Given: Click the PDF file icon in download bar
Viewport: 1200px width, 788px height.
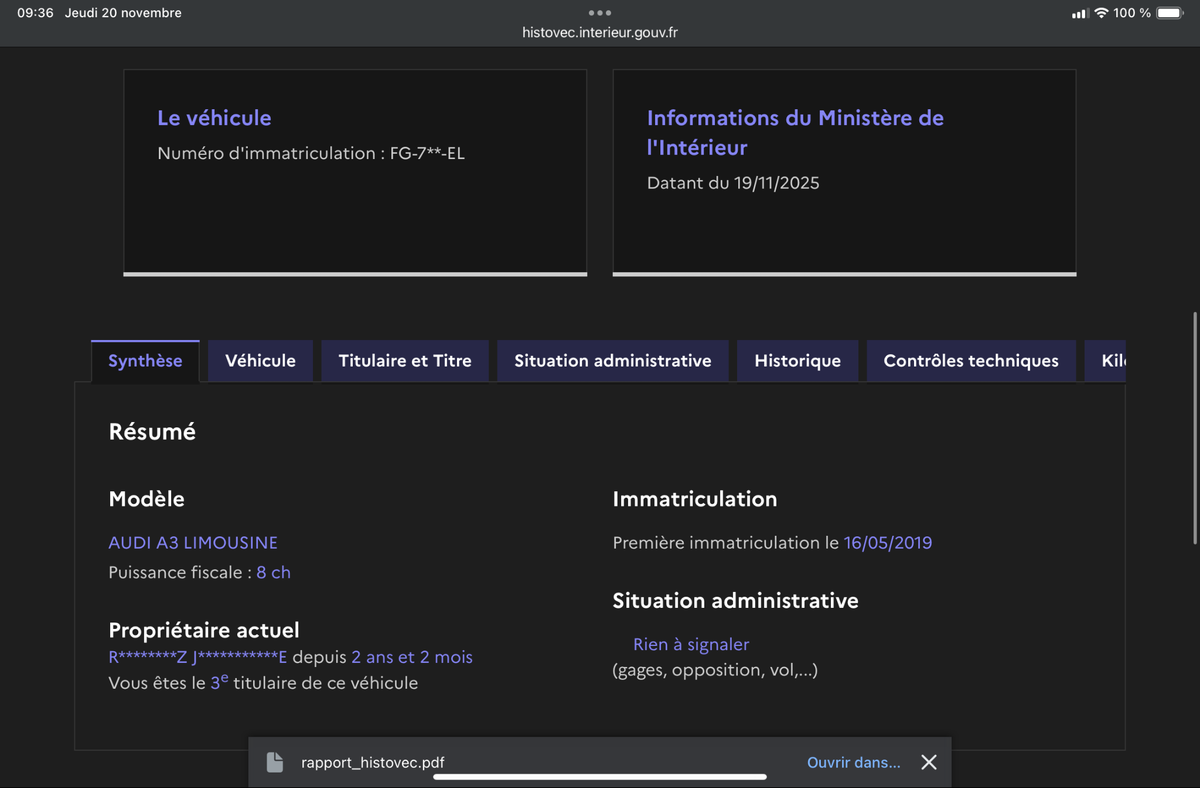Looking at the screenshot, I should point(275,762).
